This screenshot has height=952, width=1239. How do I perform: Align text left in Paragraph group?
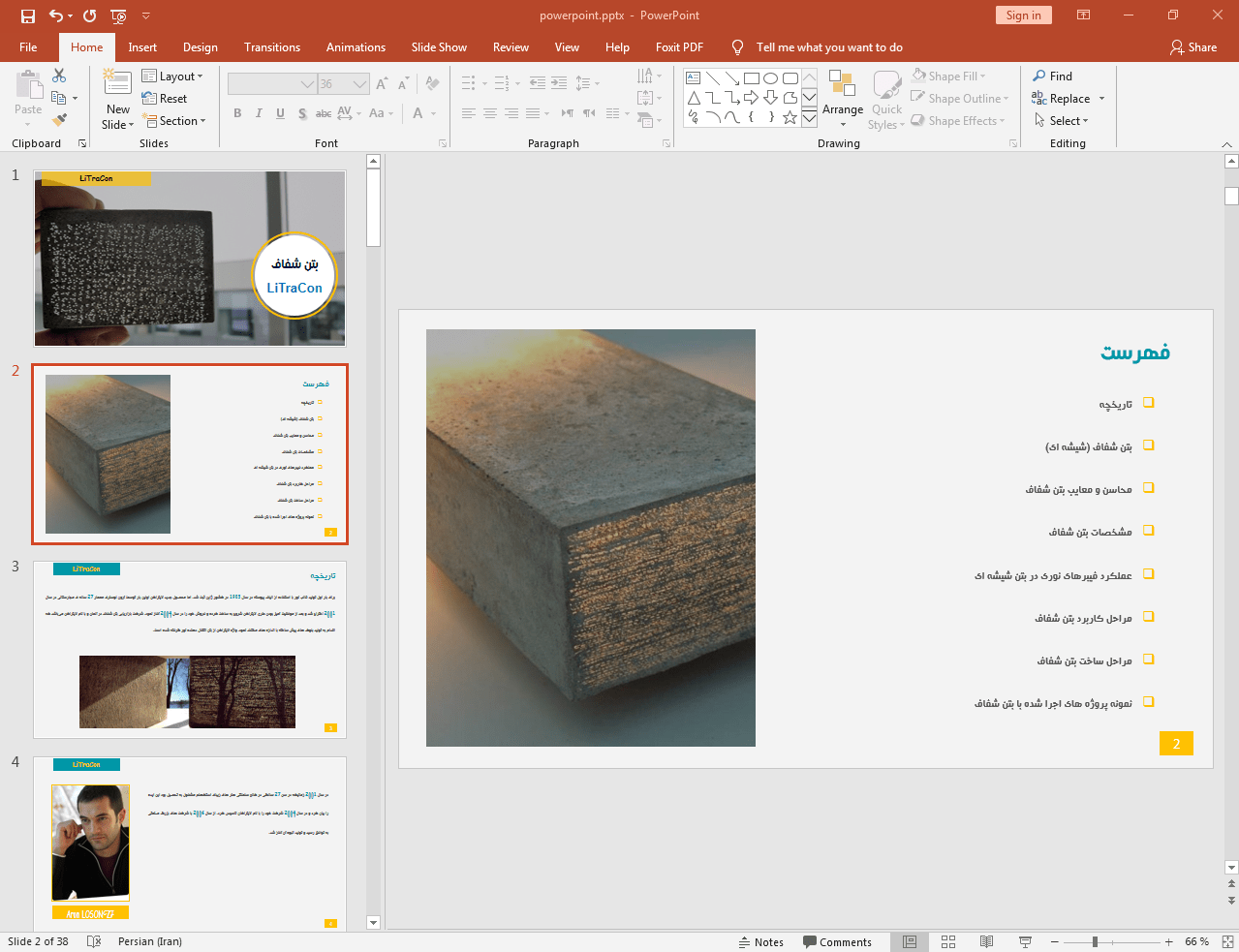point(469,113)
